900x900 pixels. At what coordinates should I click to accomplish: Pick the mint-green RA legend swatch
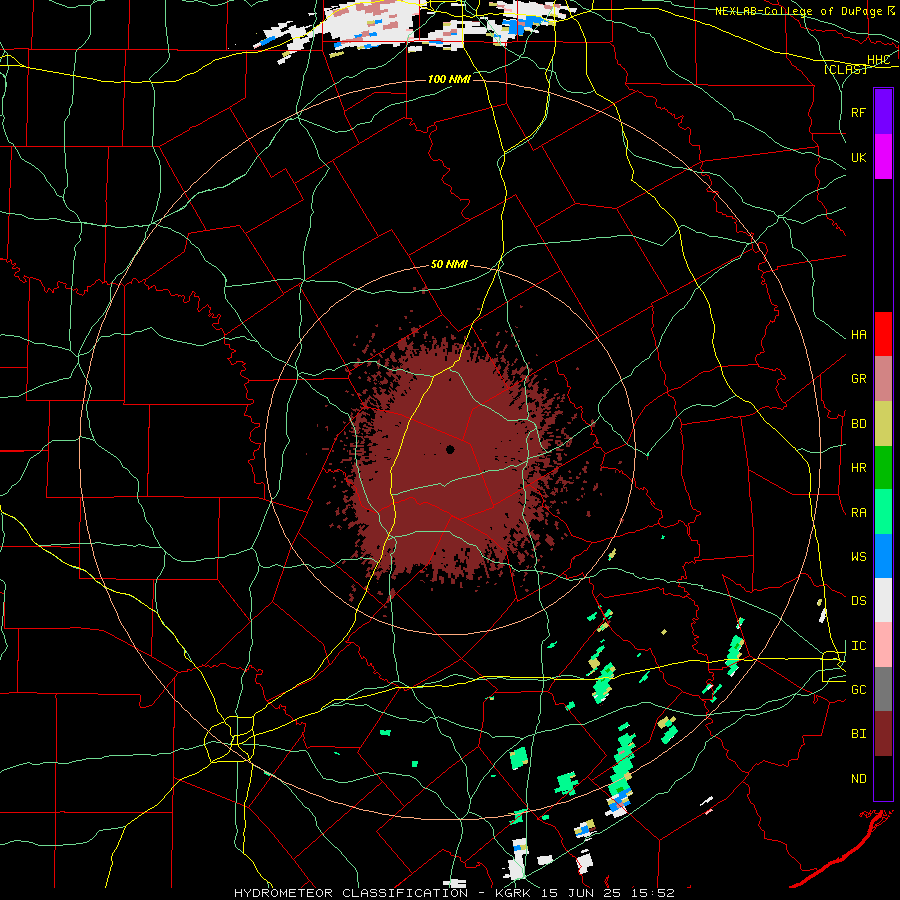coord(883,512)
